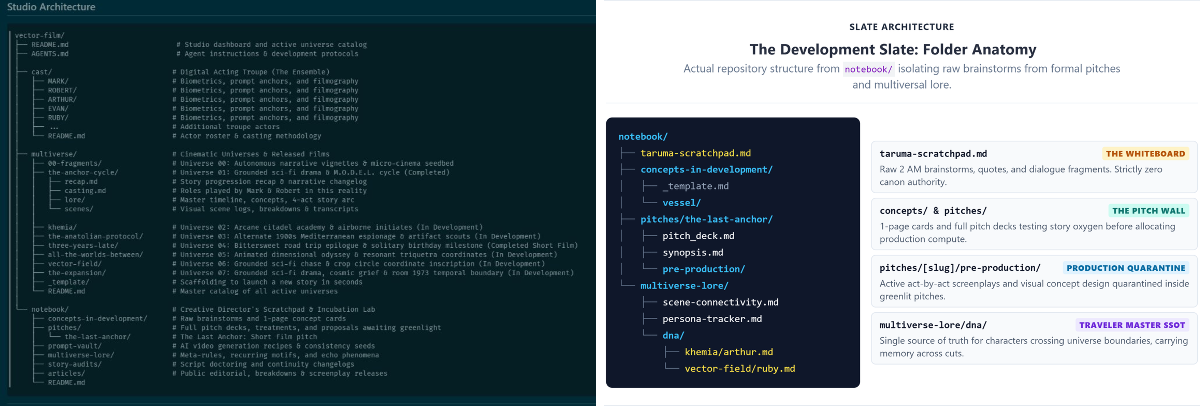Click the "TRAVELER MASTER SSOT" badge
Screen dimensions: 1200x406
1133,325
